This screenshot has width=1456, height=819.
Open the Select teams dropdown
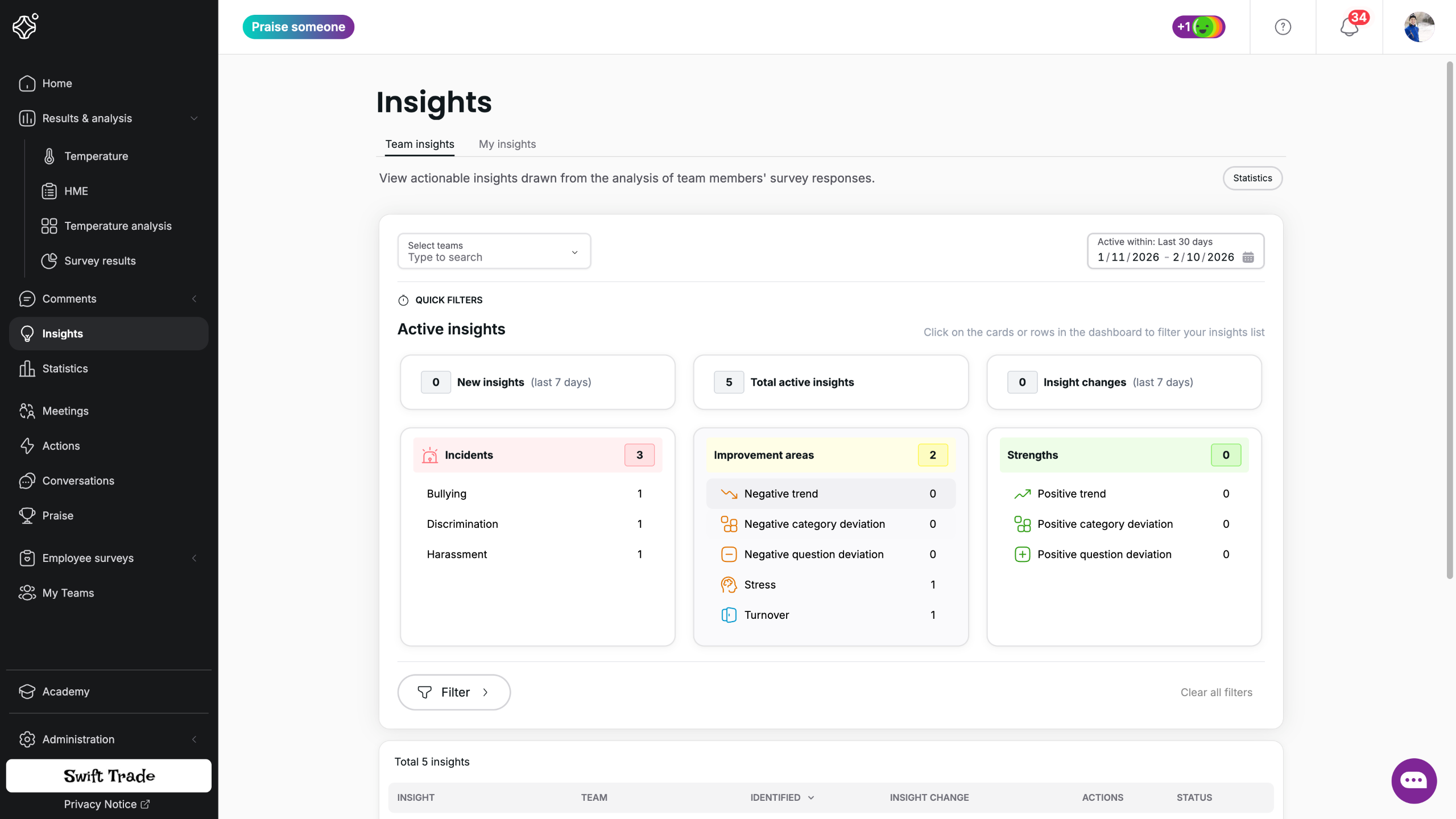(x=494, y=251)
